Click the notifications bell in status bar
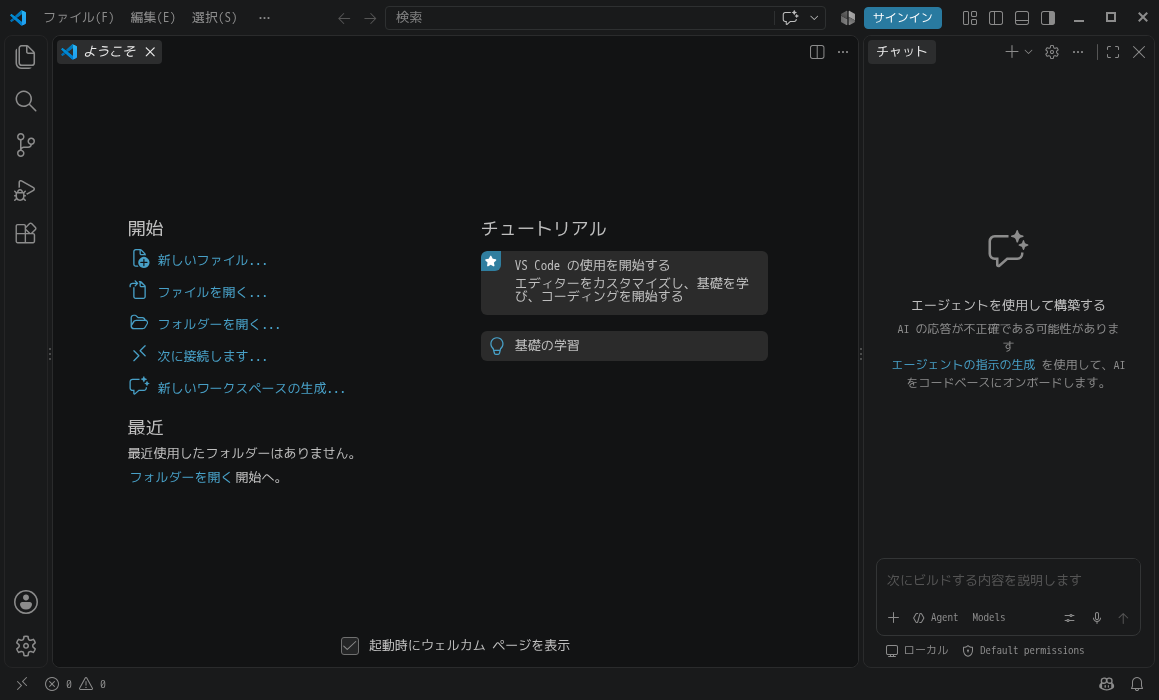The height and width of the screenshot is (700, 1159). [1137, 684]
